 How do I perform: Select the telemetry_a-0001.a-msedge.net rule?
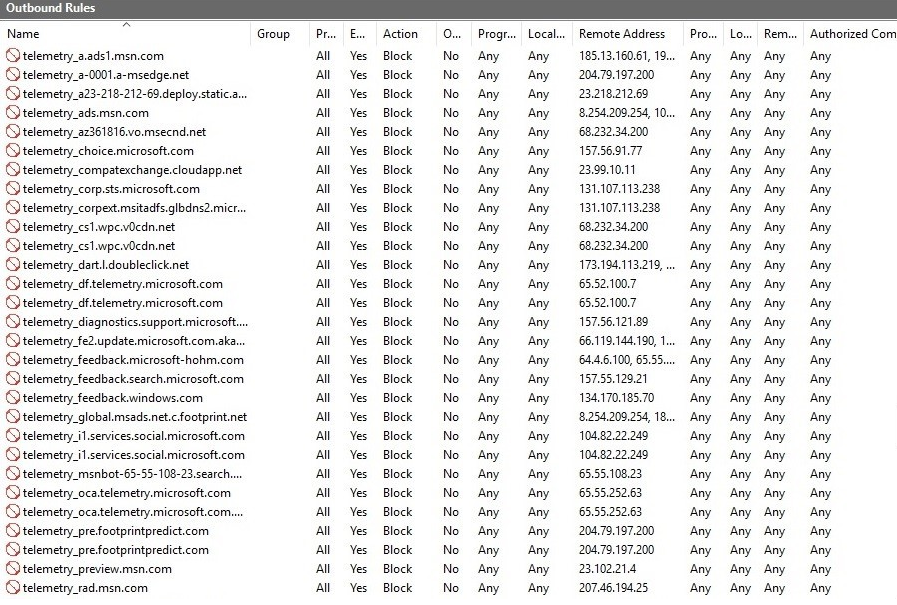105,75
